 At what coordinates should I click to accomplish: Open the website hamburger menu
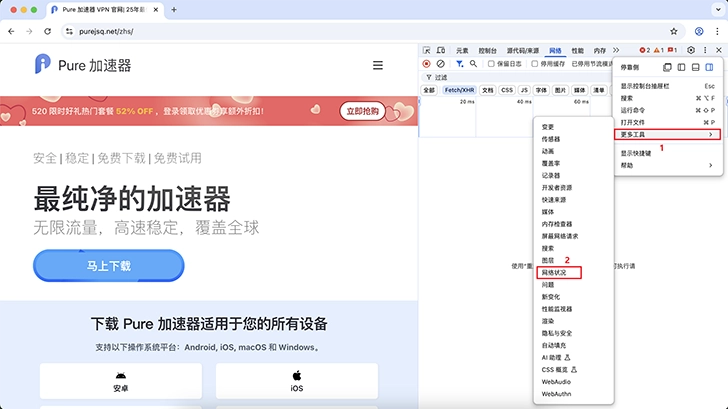[x=378, y=65]
